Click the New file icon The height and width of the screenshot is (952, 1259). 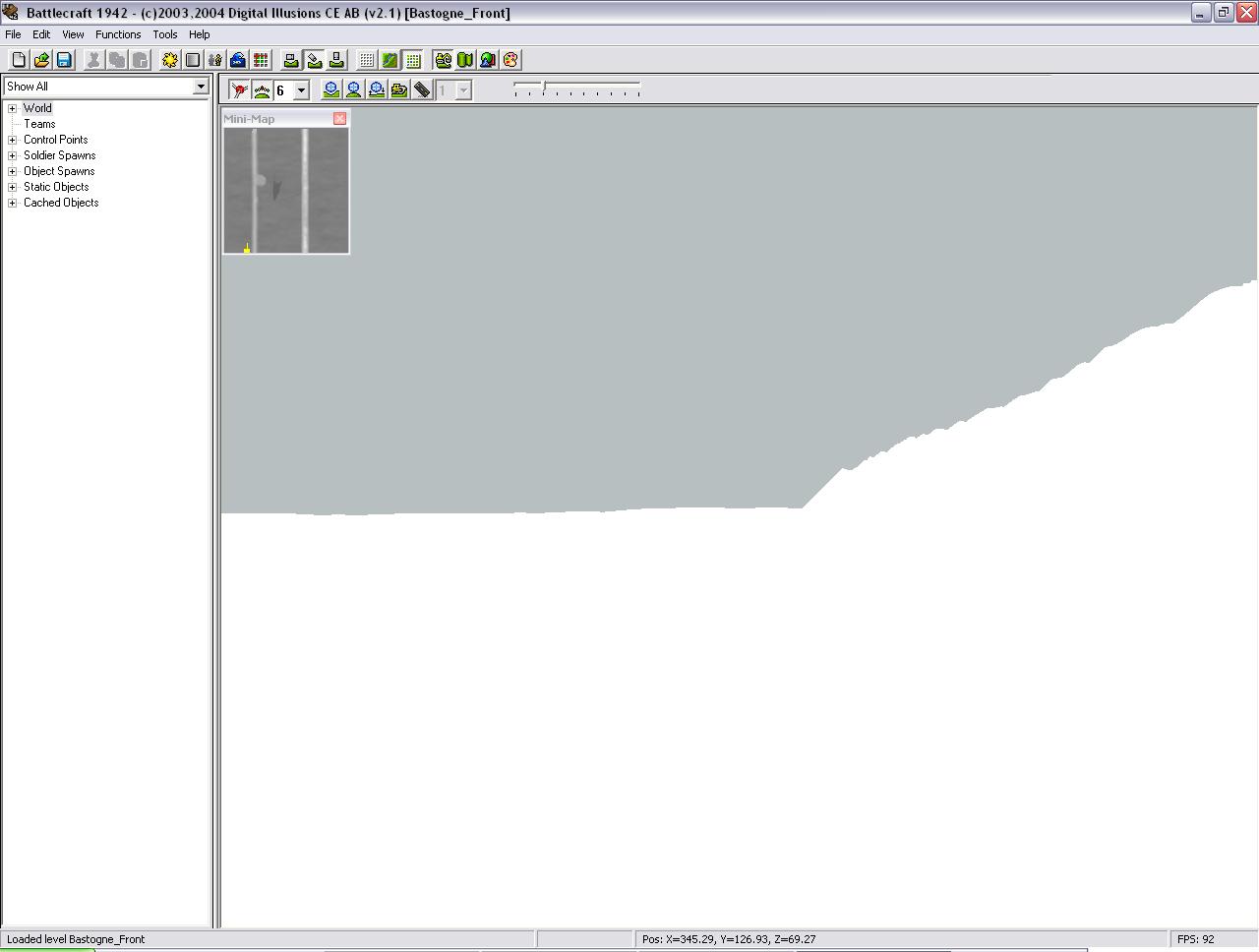[19, 60]
